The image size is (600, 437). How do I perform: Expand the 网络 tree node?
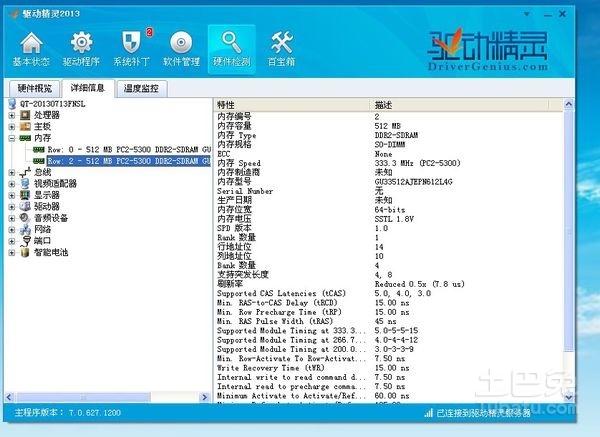[x=12, y=230]
